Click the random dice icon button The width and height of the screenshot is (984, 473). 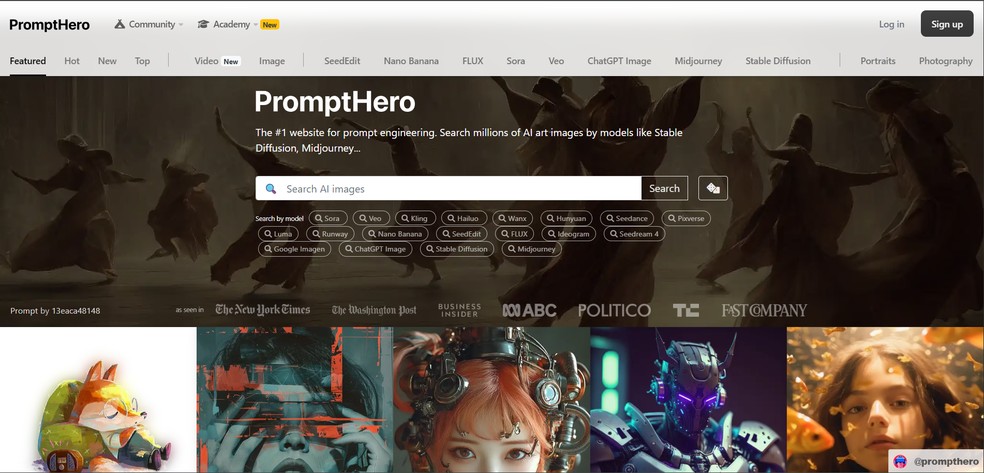[712, 188]
